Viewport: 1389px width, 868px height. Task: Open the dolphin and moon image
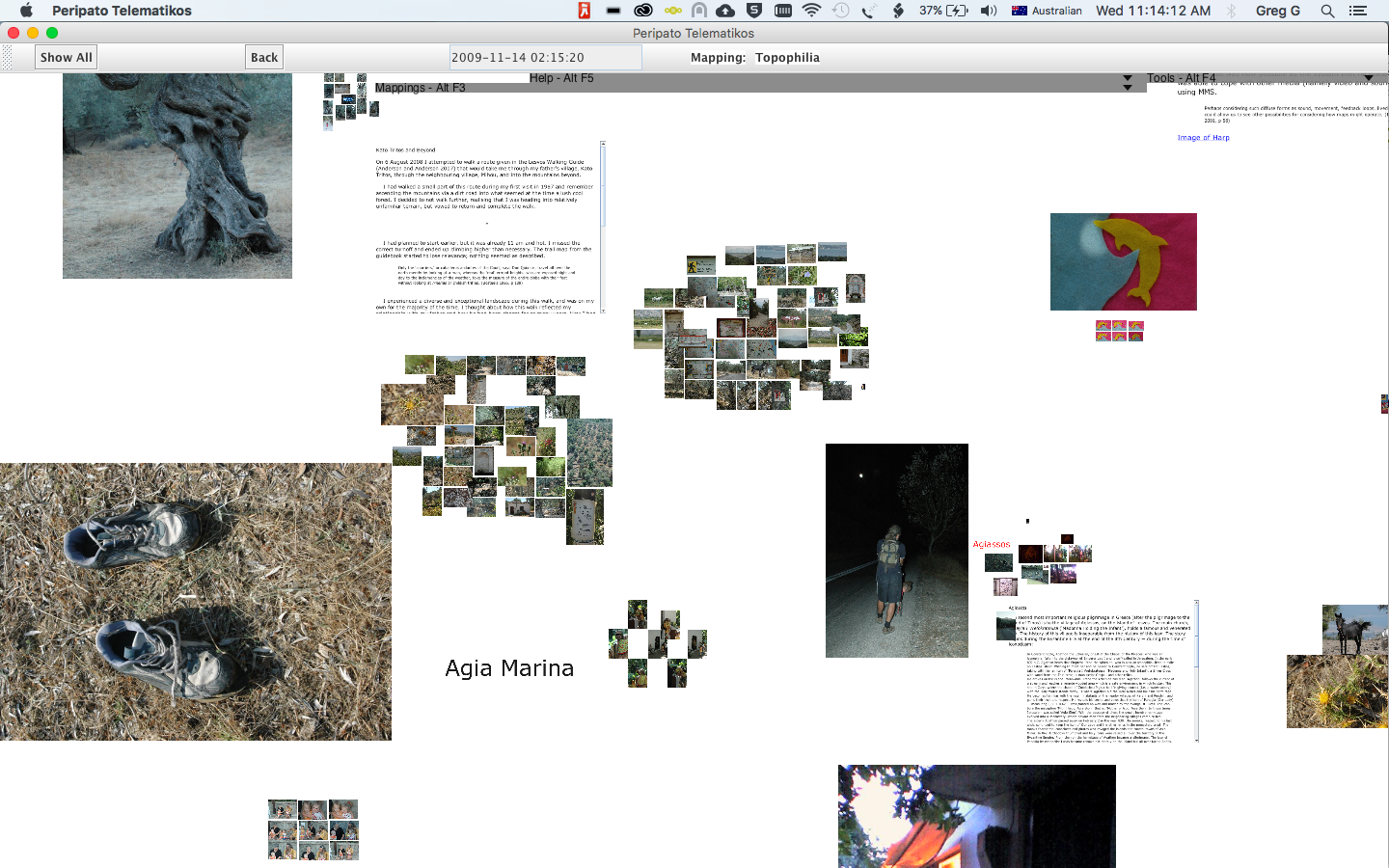tap(1123, 261)
